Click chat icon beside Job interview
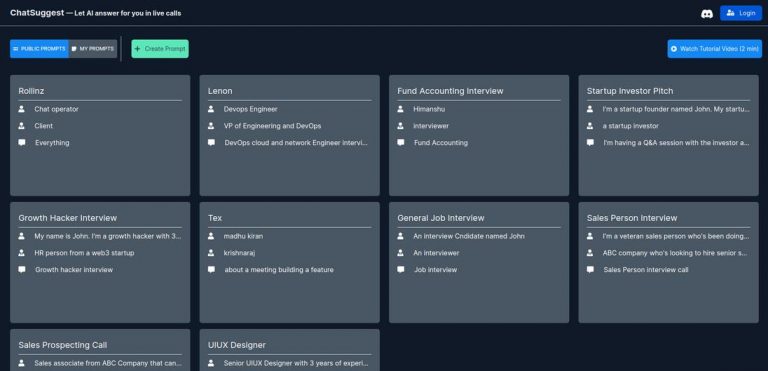The image size is (768, 371). [401, 270]
